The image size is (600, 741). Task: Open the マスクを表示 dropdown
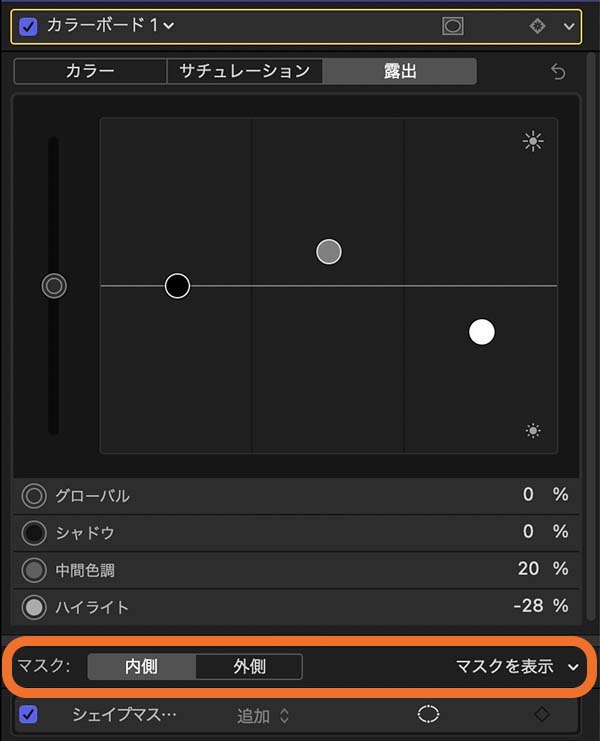coord(517,666)
